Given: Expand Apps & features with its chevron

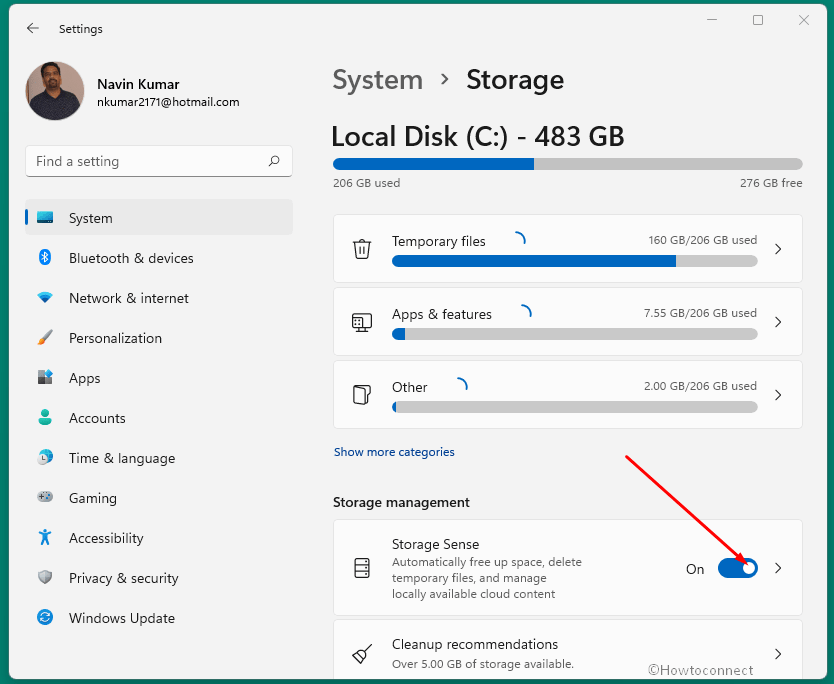Looking at the screenshot, I should tap(778, 322).
